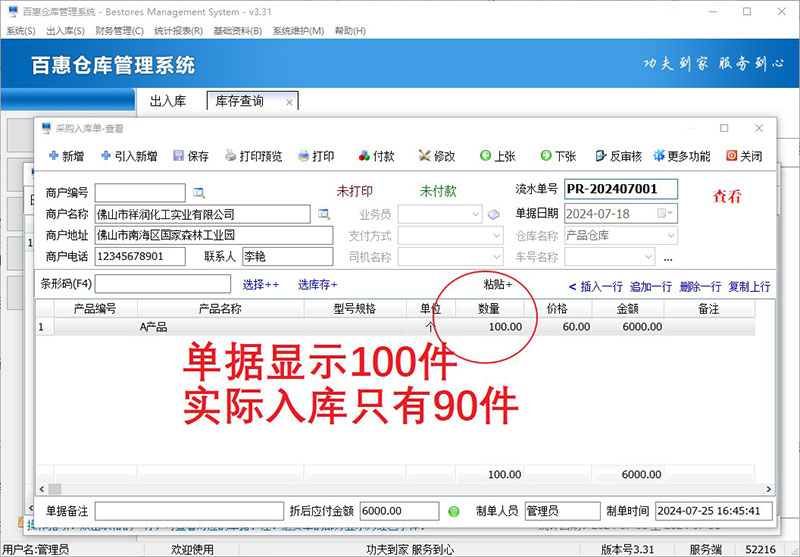Click 追加一行 to append a row
This screenshot has height=557, width=800.
651,287
